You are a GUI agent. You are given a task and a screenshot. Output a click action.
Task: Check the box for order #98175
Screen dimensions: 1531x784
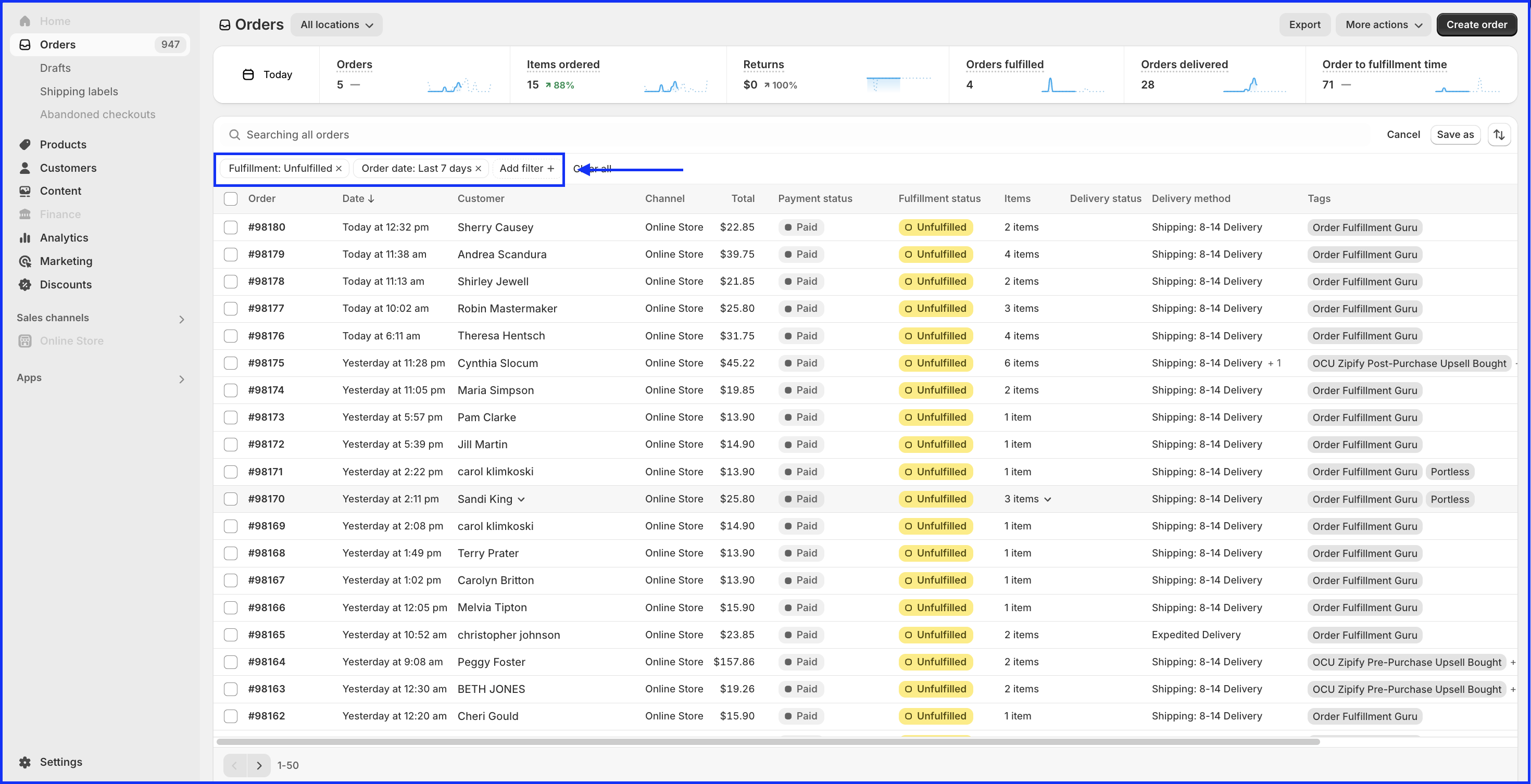point(231,363)
